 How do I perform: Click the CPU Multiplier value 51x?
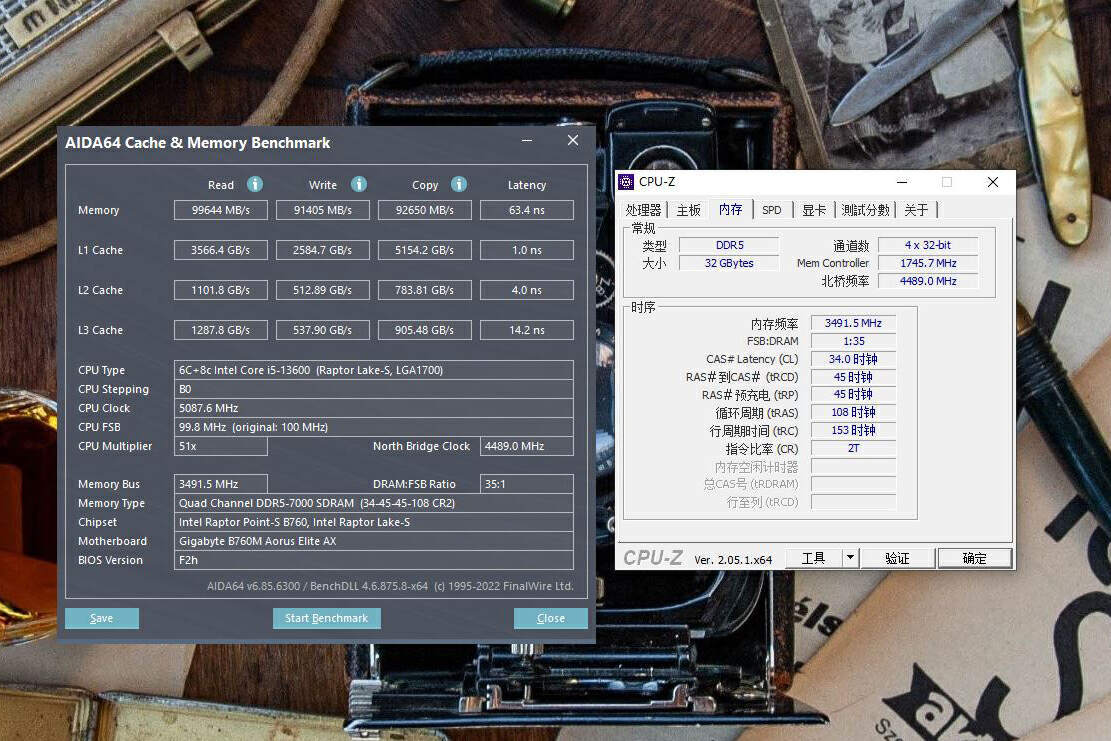click(221, 446)
